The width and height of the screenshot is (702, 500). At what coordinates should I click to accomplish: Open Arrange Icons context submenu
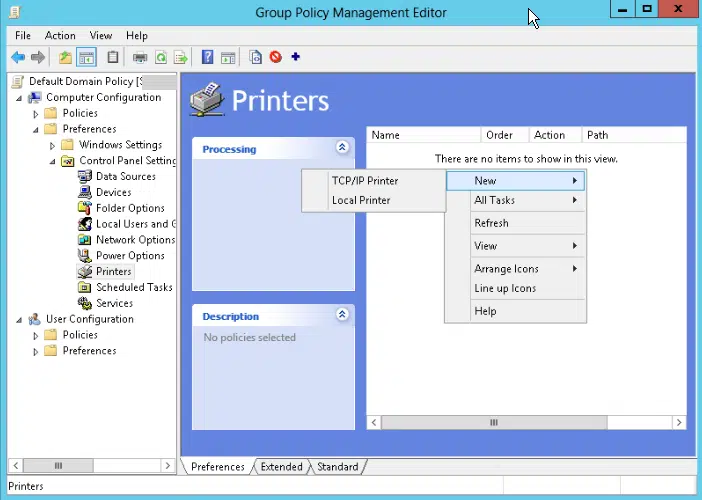515,269
